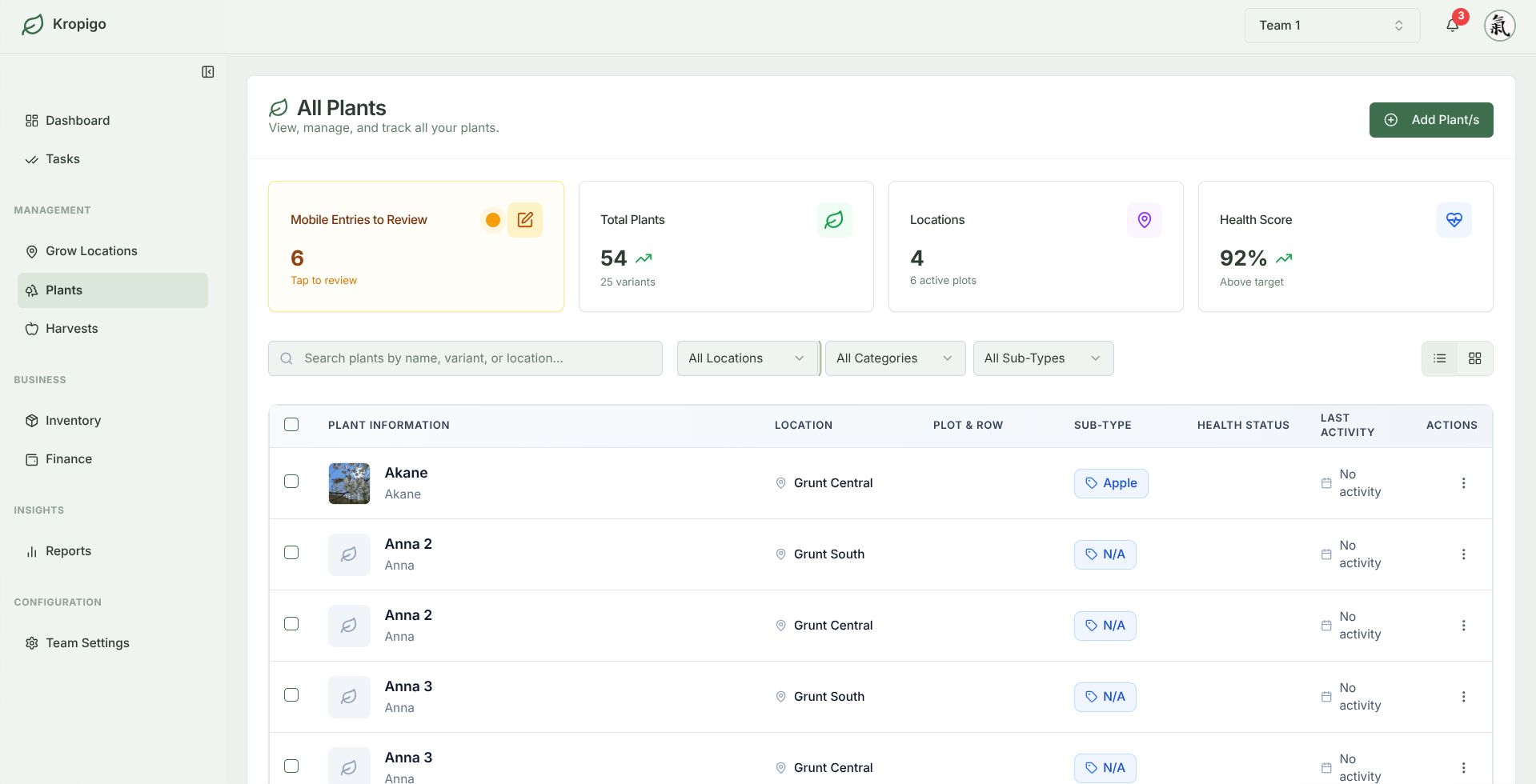The width and height of the screenshot is (1536, 784).
Task: Switch to list view layout
Action: coord(1439,358)
